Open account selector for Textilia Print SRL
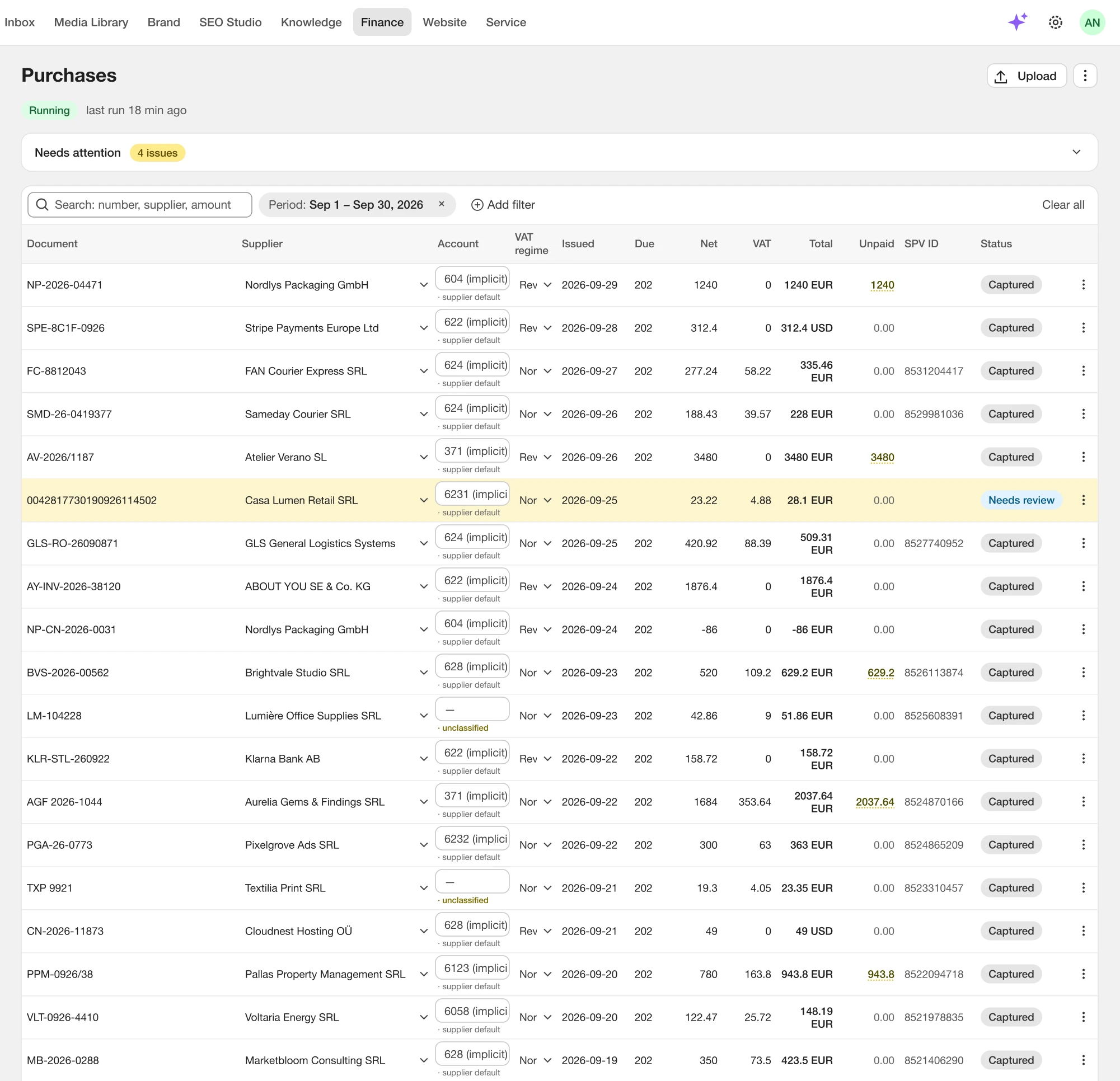 (472, 882)
